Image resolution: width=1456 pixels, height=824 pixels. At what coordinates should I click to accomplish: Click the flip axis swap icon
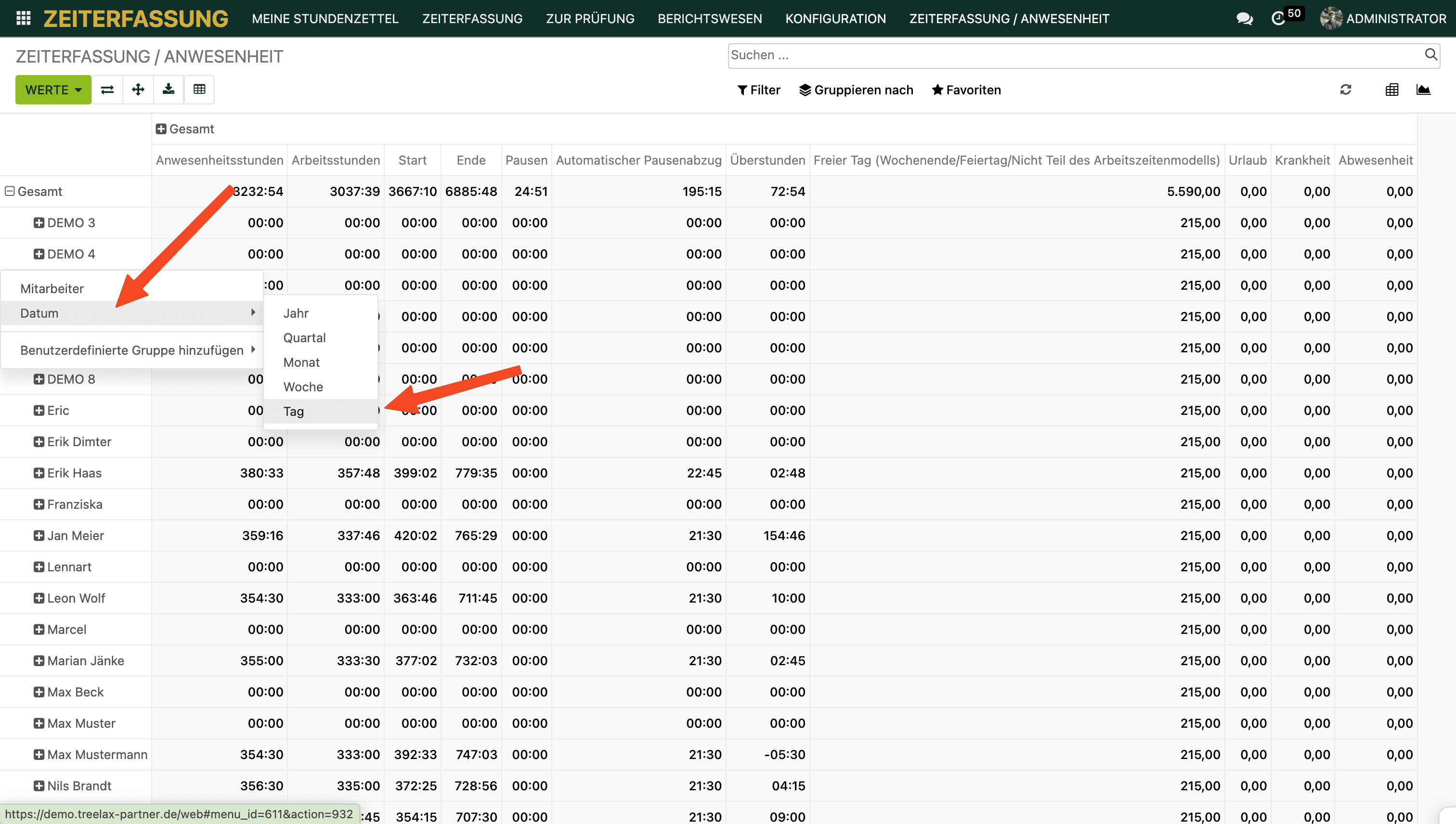pyautogui.click(x=107, y=90)
